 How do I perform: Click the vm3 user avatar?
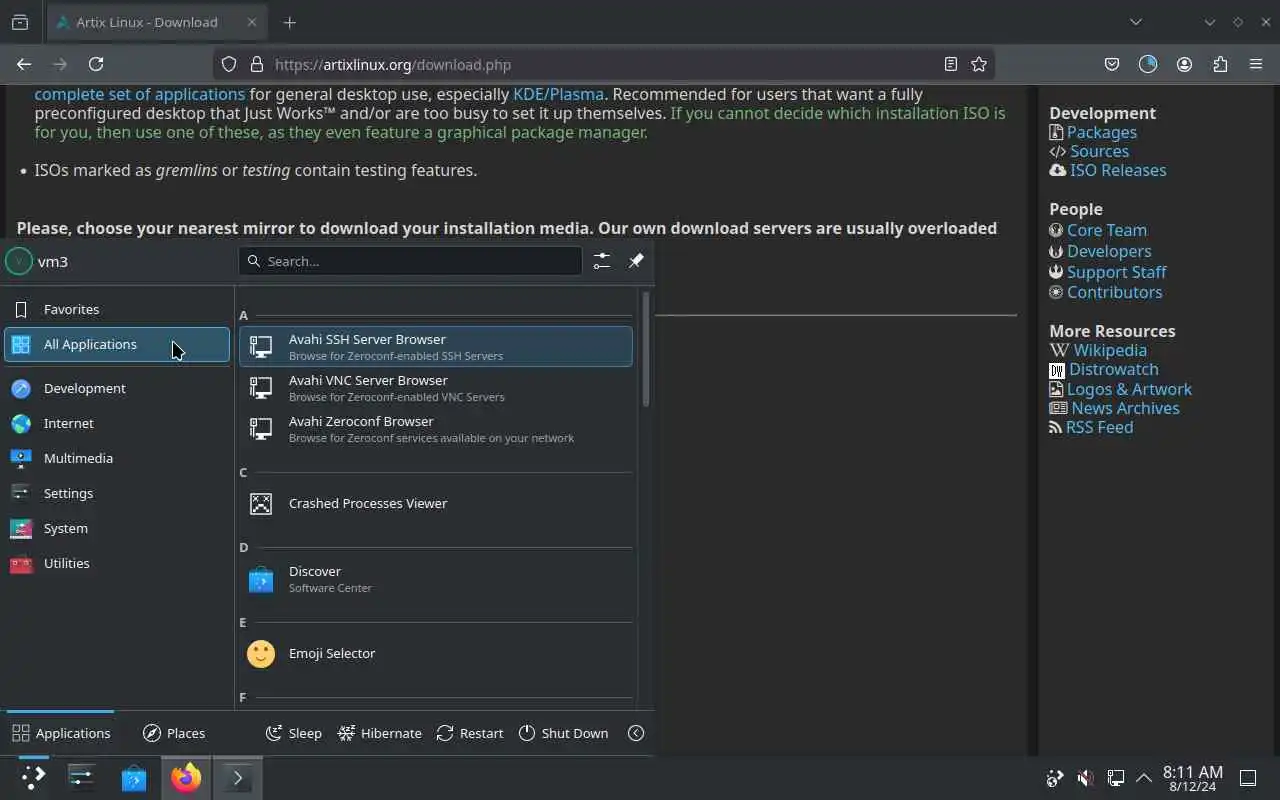pyautogui.click(x=19, y=261)
